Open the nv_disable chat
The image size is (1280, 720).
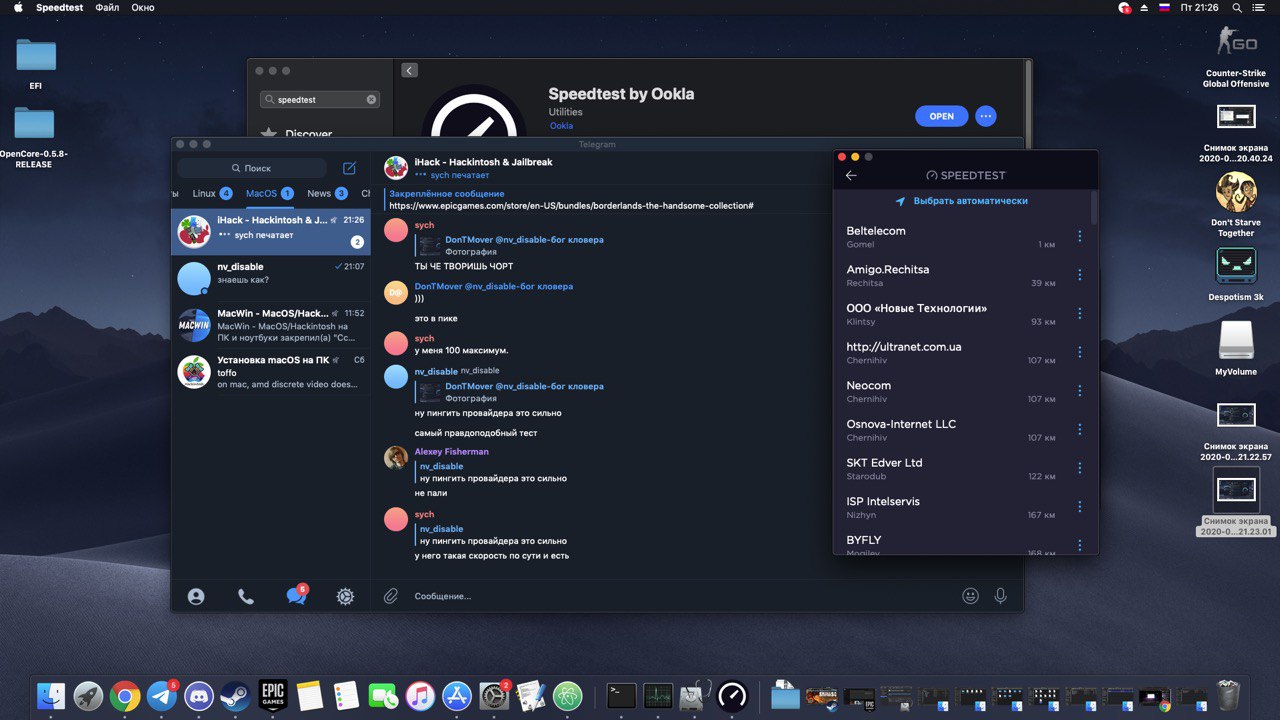[x=271, y=278]
